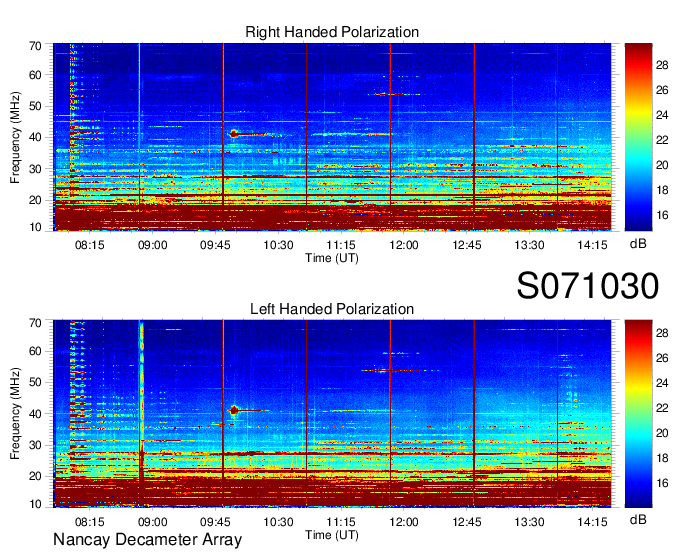This screenshot has width=680, height=552.
Task: Click the 18 value on the Left Handed color bar scale
Action: pyautogui.click(x=662, y=458)
